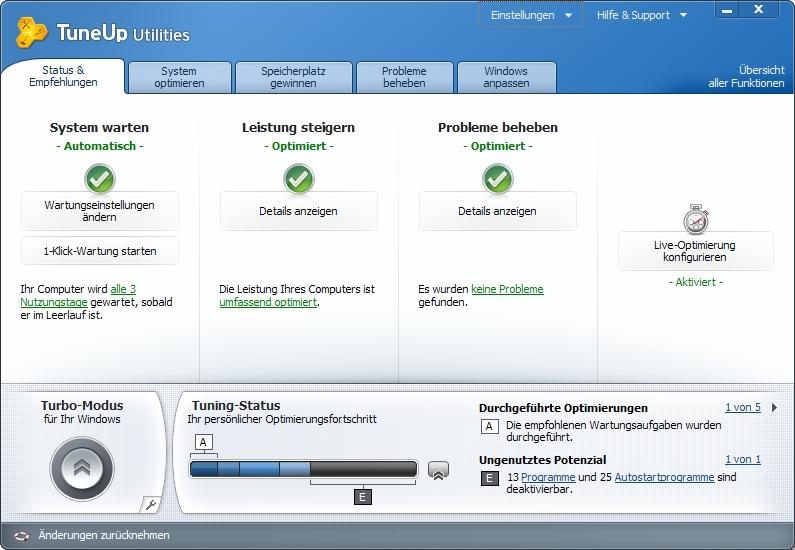
Task: Click Details anzeigen under Probleme beheben
Action: 497,211
